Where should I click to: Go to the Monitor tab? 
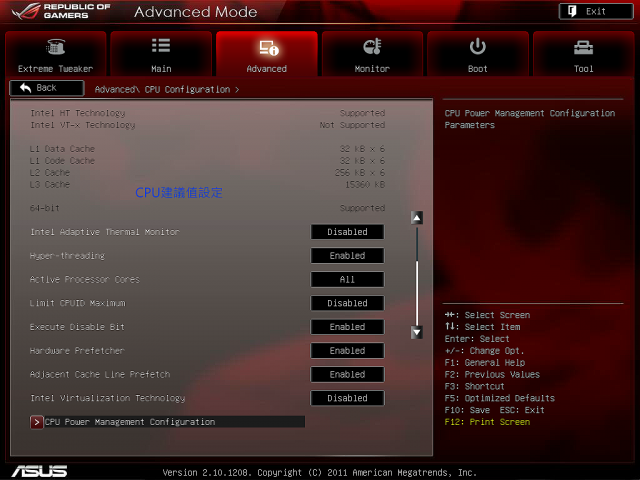tap(372, 53)
